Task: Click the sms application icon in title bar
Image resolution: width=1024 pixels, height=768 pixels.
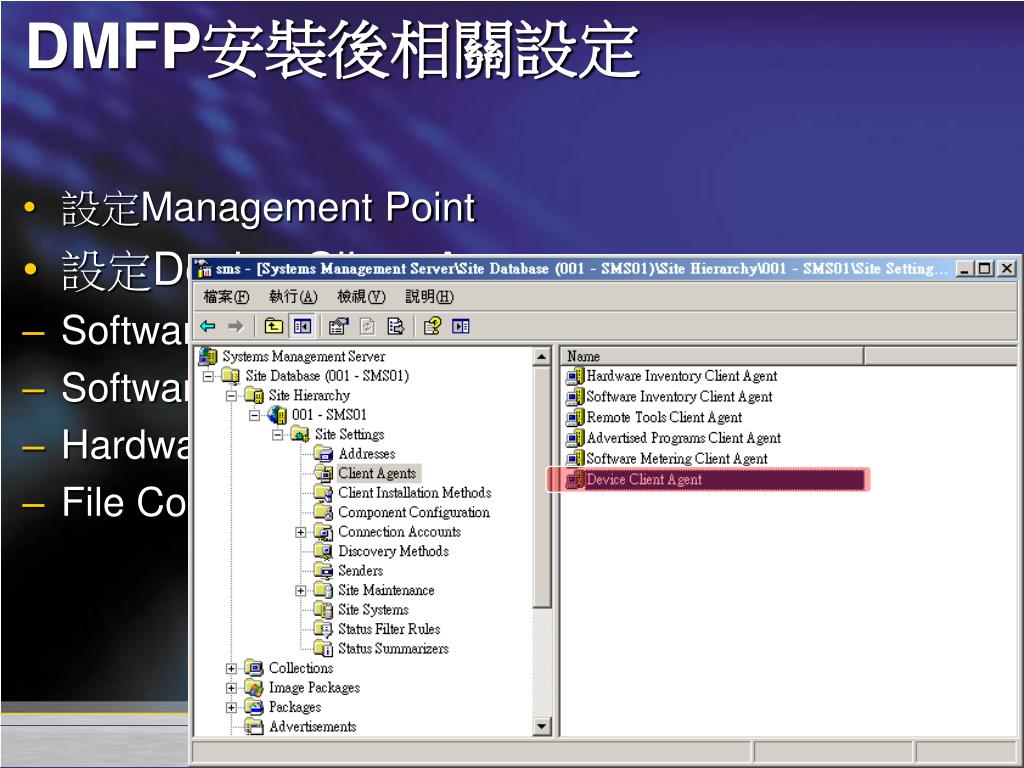Action: click(x=204, y=268)
